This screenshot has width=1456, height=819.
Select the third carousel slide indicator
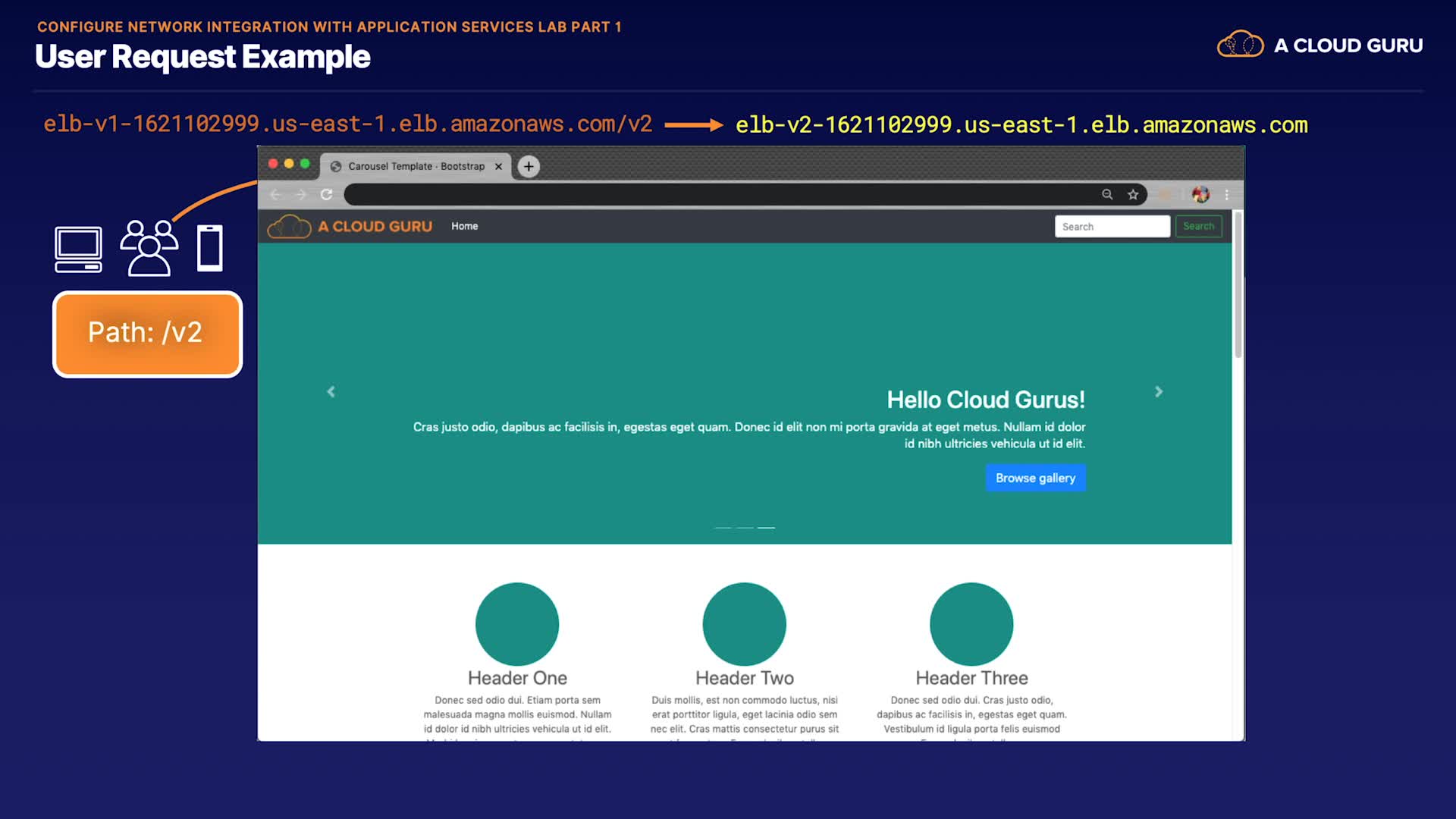pos(767,527)
